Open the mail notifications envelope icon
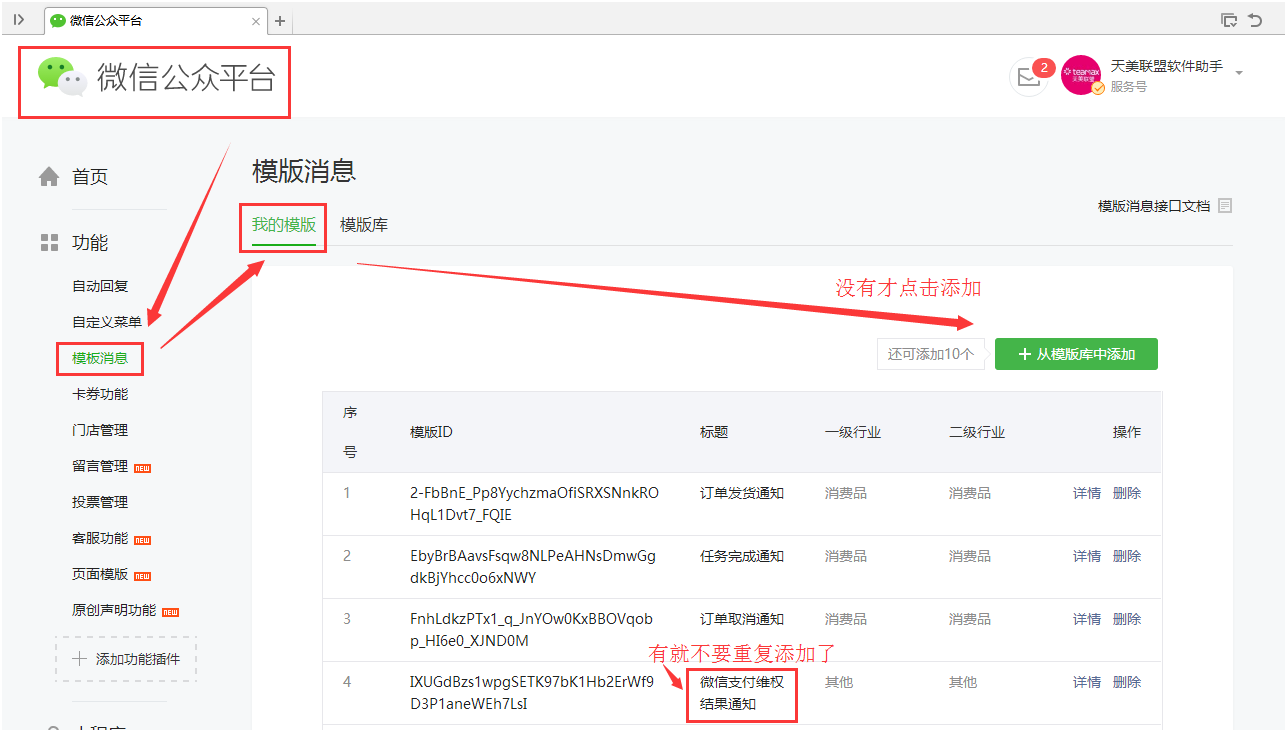The width and height of the screenshot is (1287, 732). 1027,76
